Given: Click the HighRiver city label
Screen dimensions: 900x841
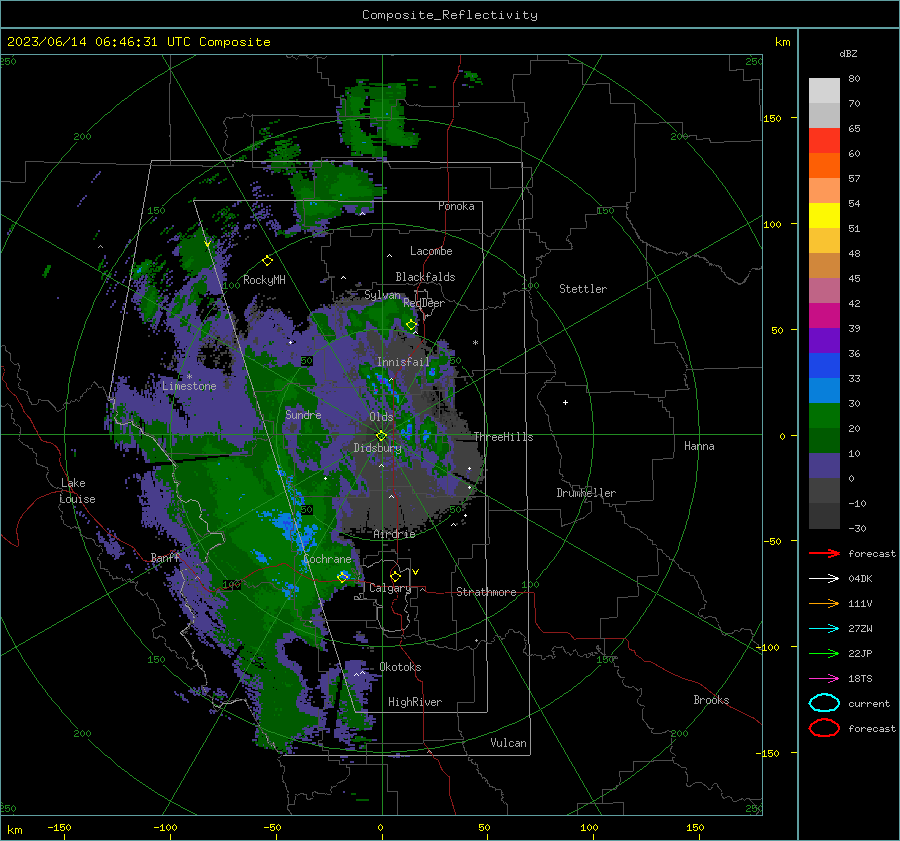Looking at the screenshot, I should click(x=415, y=702).
